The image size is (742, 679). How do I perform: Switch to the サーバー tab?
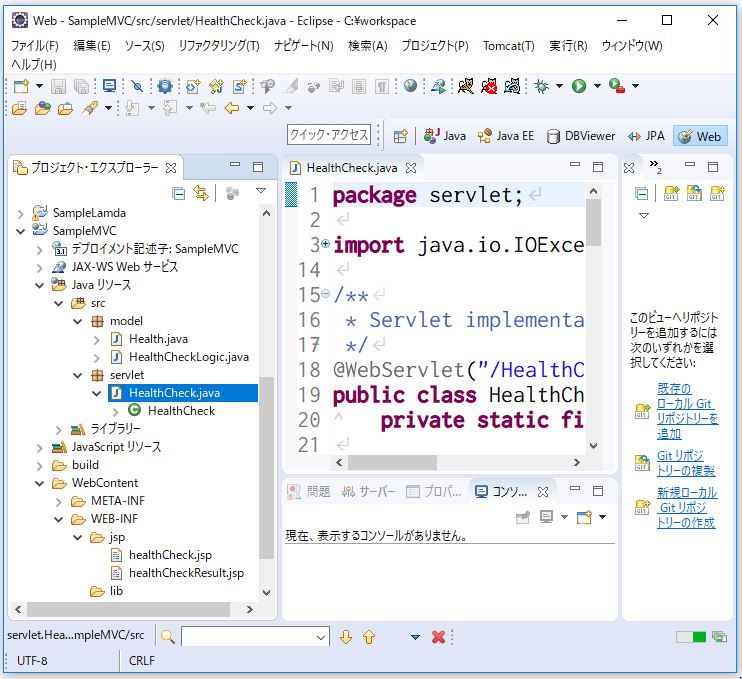[x=368, y=492]
